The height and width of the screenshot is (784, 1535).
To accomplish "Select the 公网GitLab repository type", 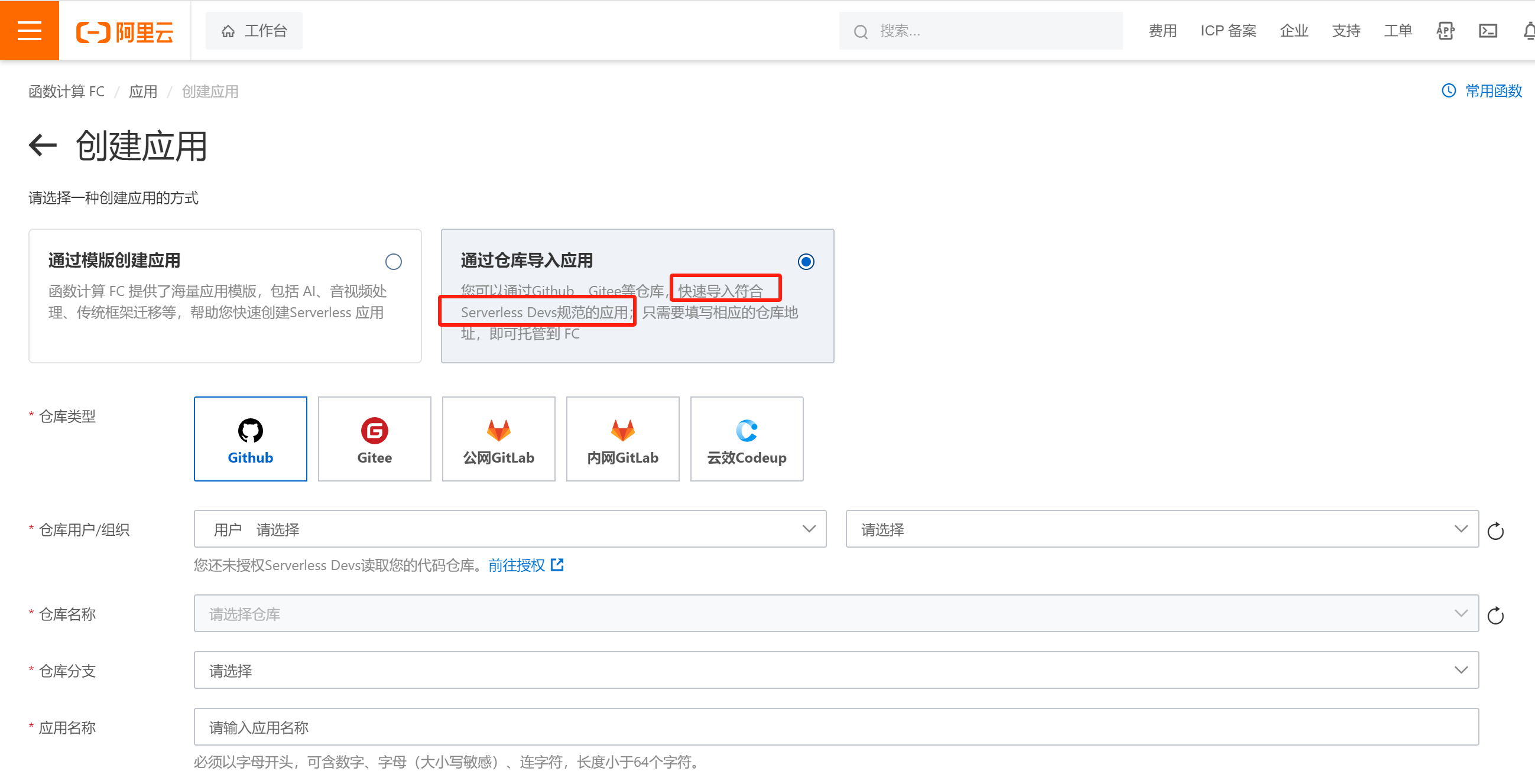I will pos(498,439).
